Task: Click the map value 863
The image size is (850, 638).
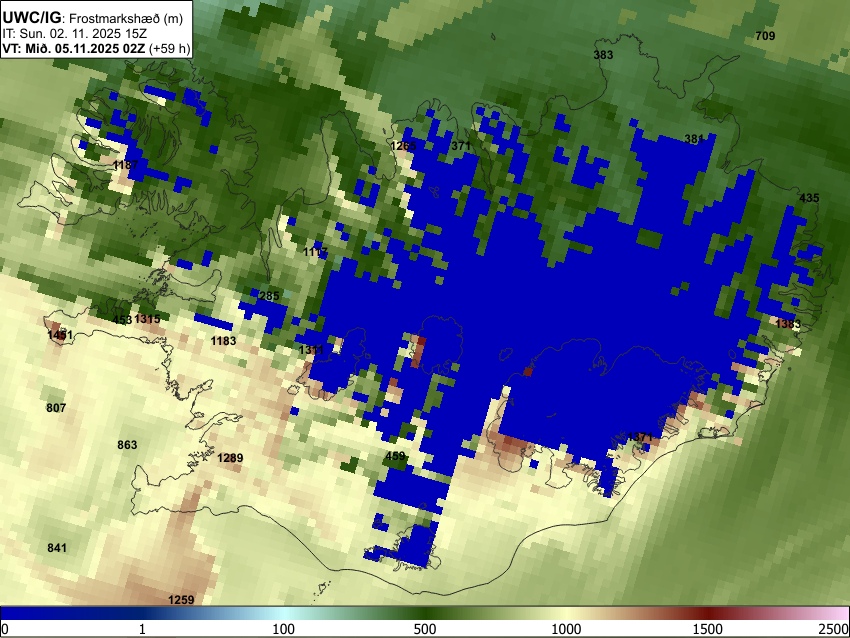Action: tap(127, 445)
